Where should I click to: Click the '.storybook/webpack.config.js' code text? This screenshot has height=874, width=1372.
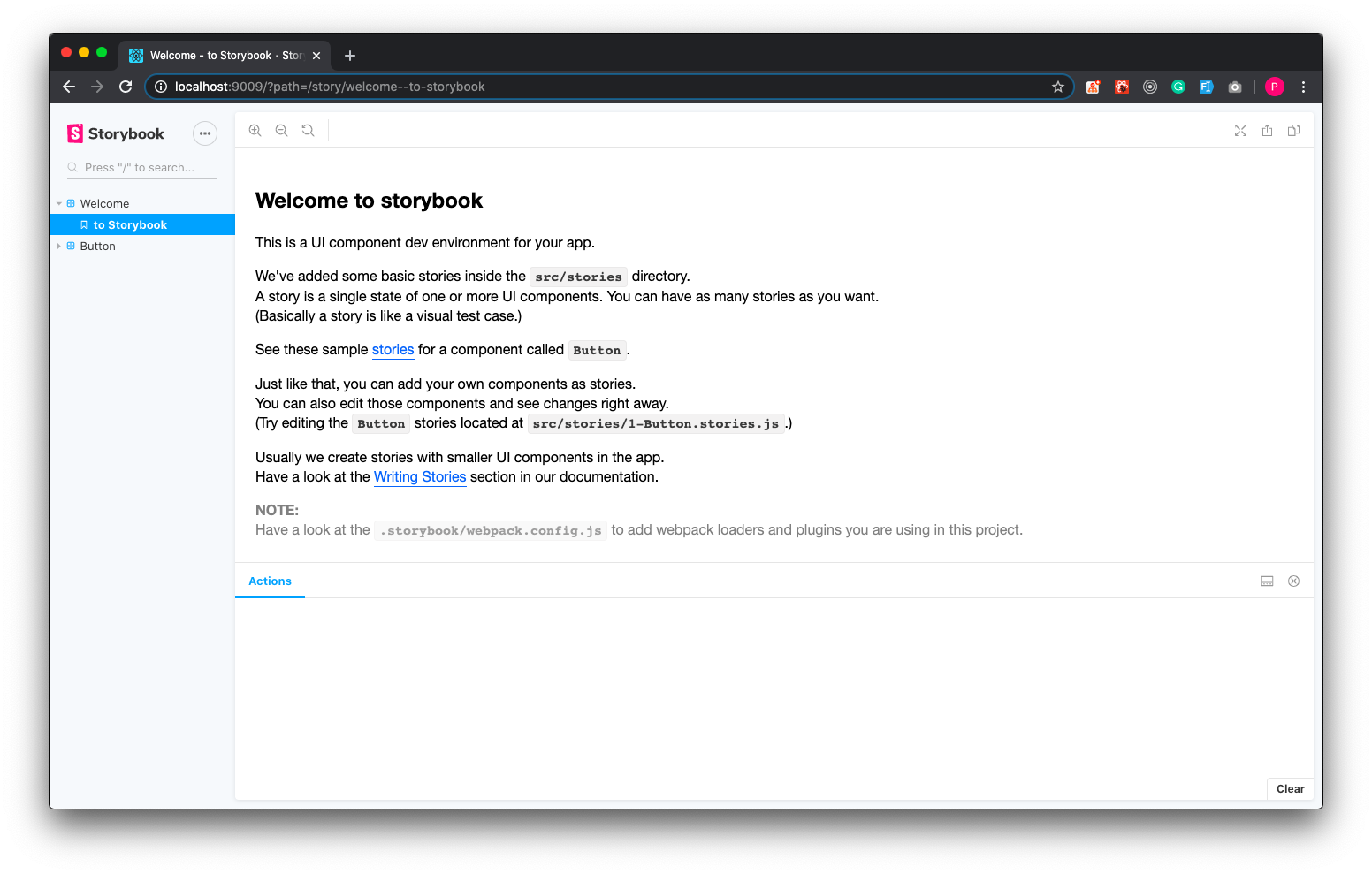pyautogui.click(x=491, y=530)
